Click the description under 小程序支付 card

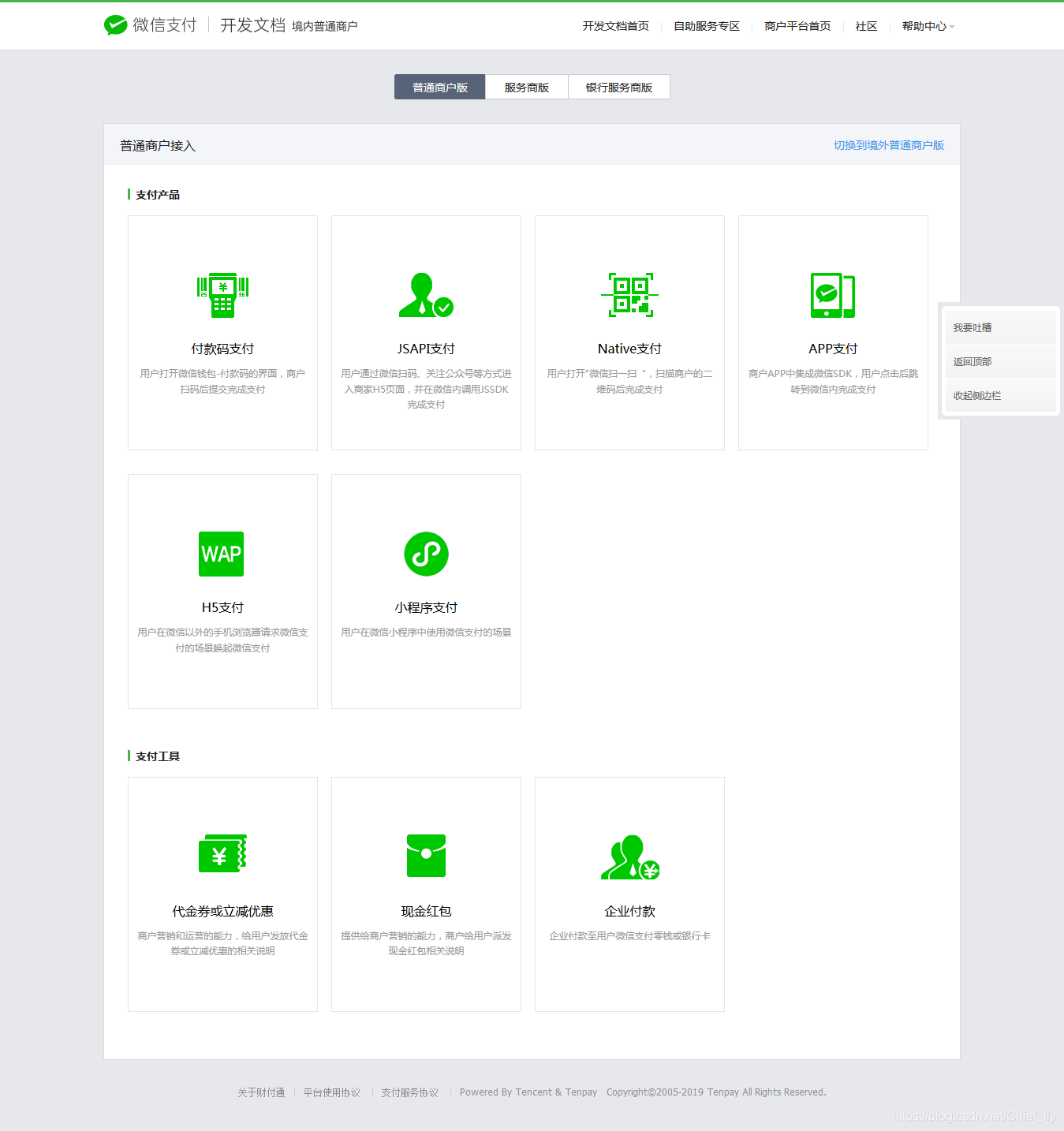pos(426,633)
